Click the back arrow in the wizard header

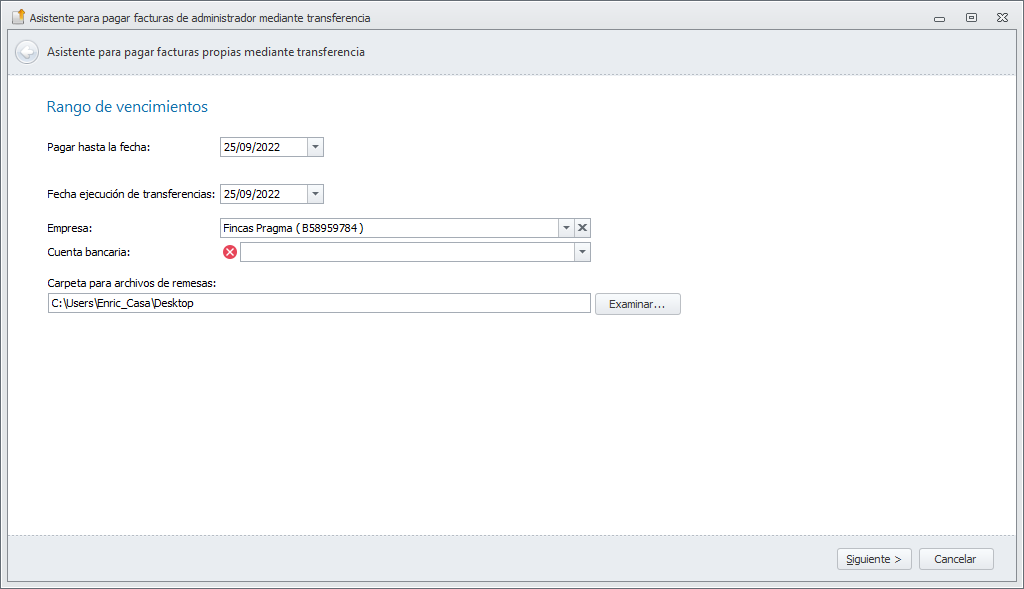(27, 52)
